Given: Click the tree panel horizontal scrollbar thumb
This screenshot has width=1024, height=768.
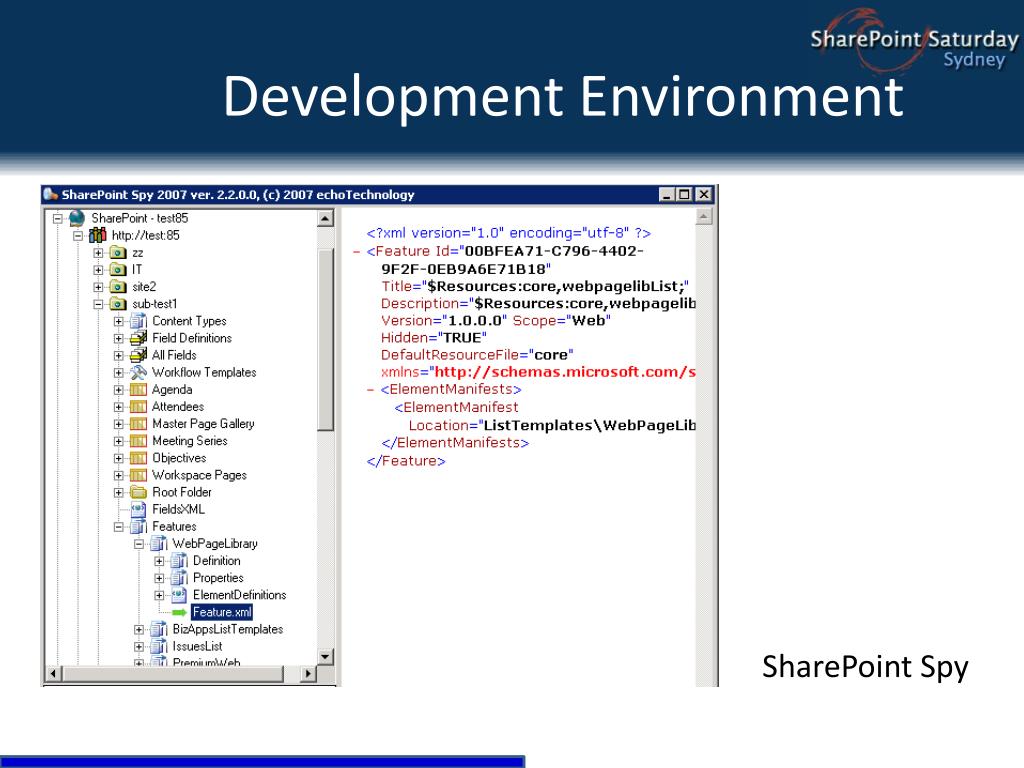Looking at the screenshot, I should pyautogui.click(x=173, y=673).
